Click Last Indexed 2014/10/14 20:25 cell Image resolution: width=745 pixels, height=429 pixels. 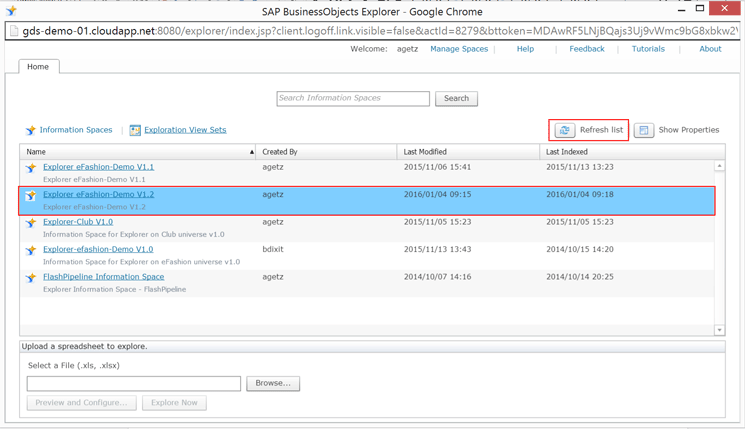click(580, 276)
